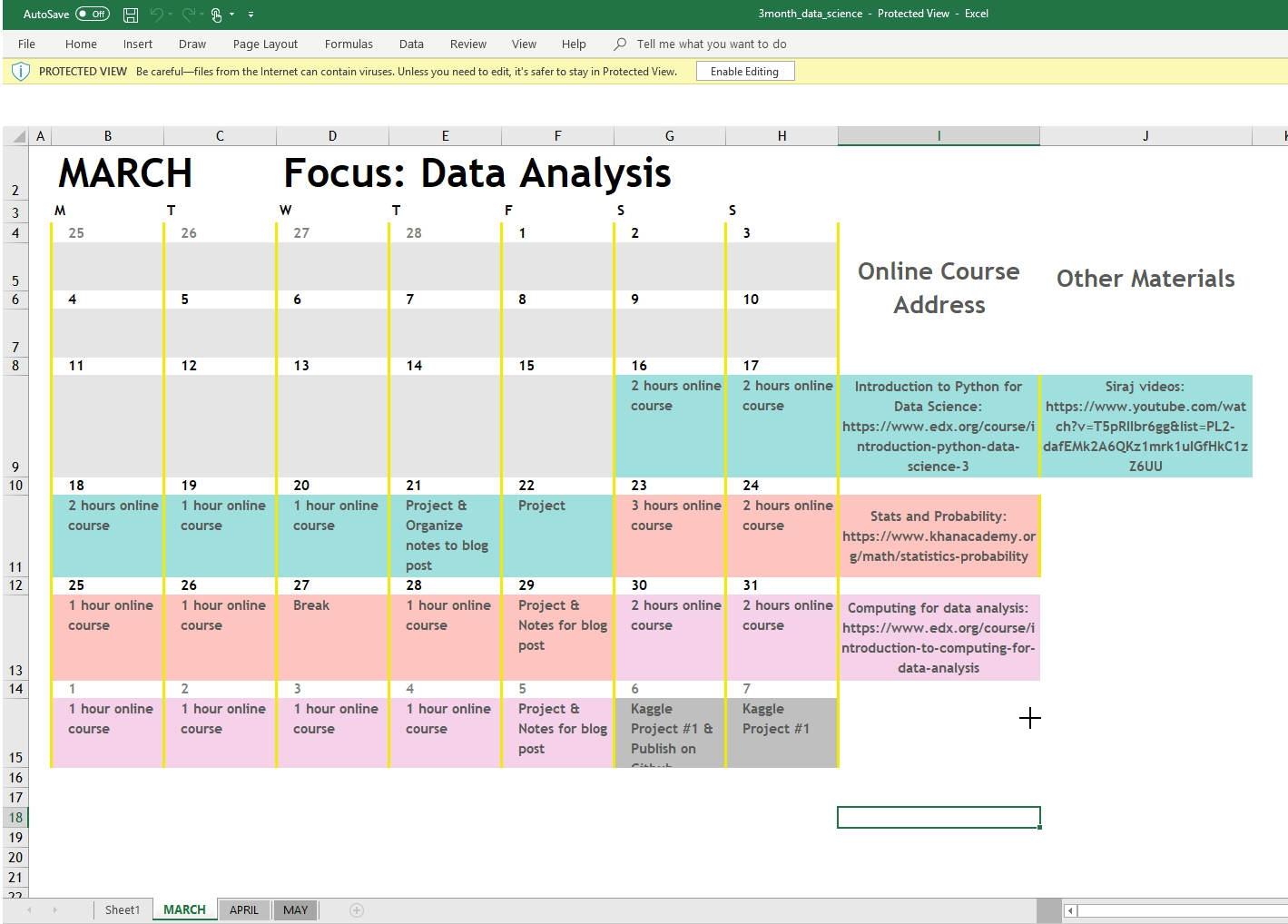
Task: Type in Tell me what you want to do
Action: pos(711,44)
